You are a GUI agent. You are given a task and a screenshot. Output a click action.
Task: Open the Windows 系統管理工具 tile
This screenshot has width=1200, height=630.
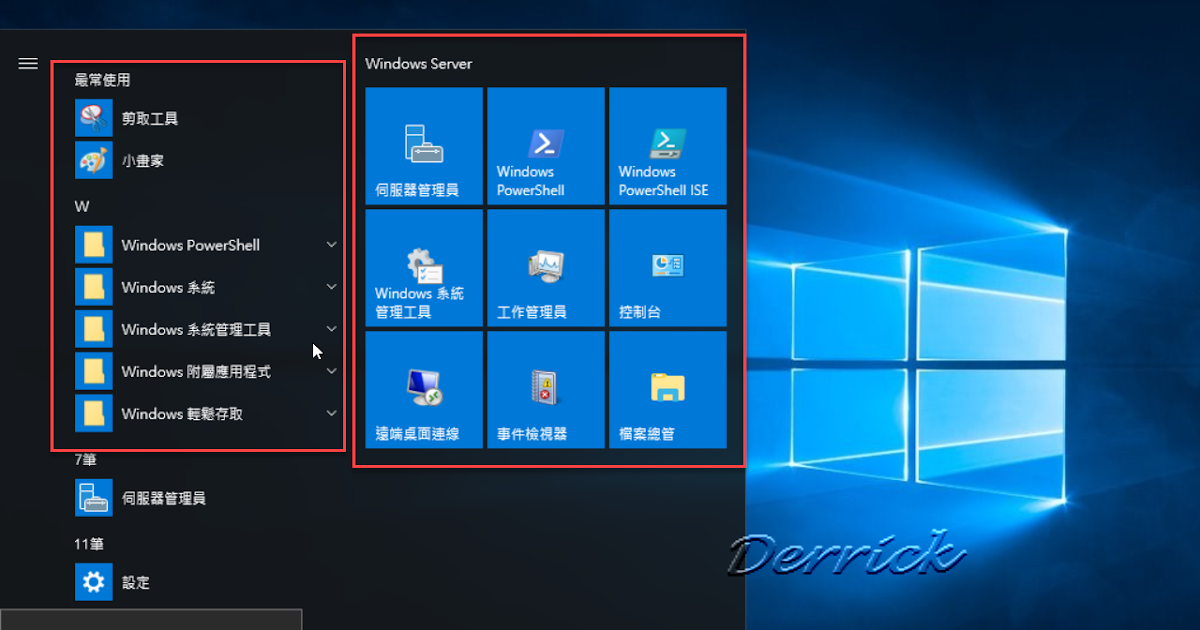[x=424, y=268]
